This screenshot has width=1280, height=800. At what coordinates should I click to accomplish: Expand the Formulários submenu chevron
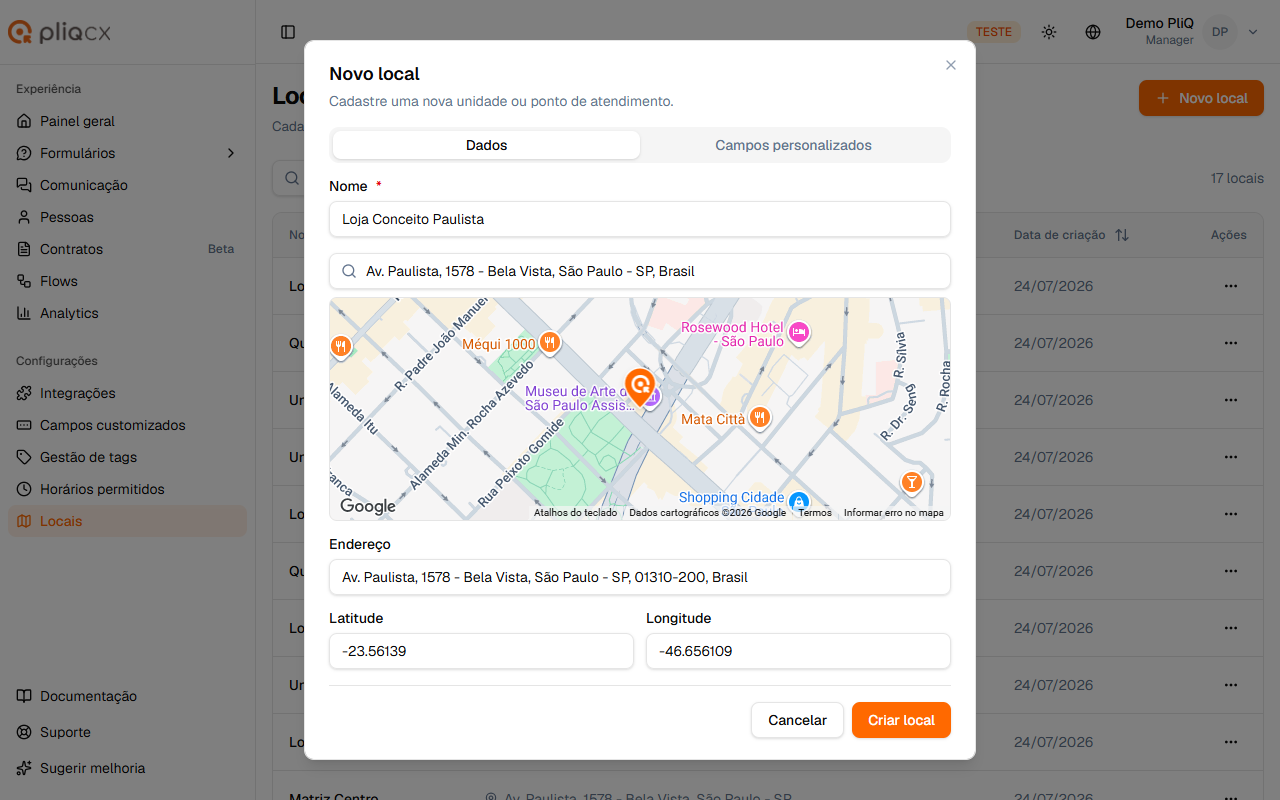coord(231,153)
